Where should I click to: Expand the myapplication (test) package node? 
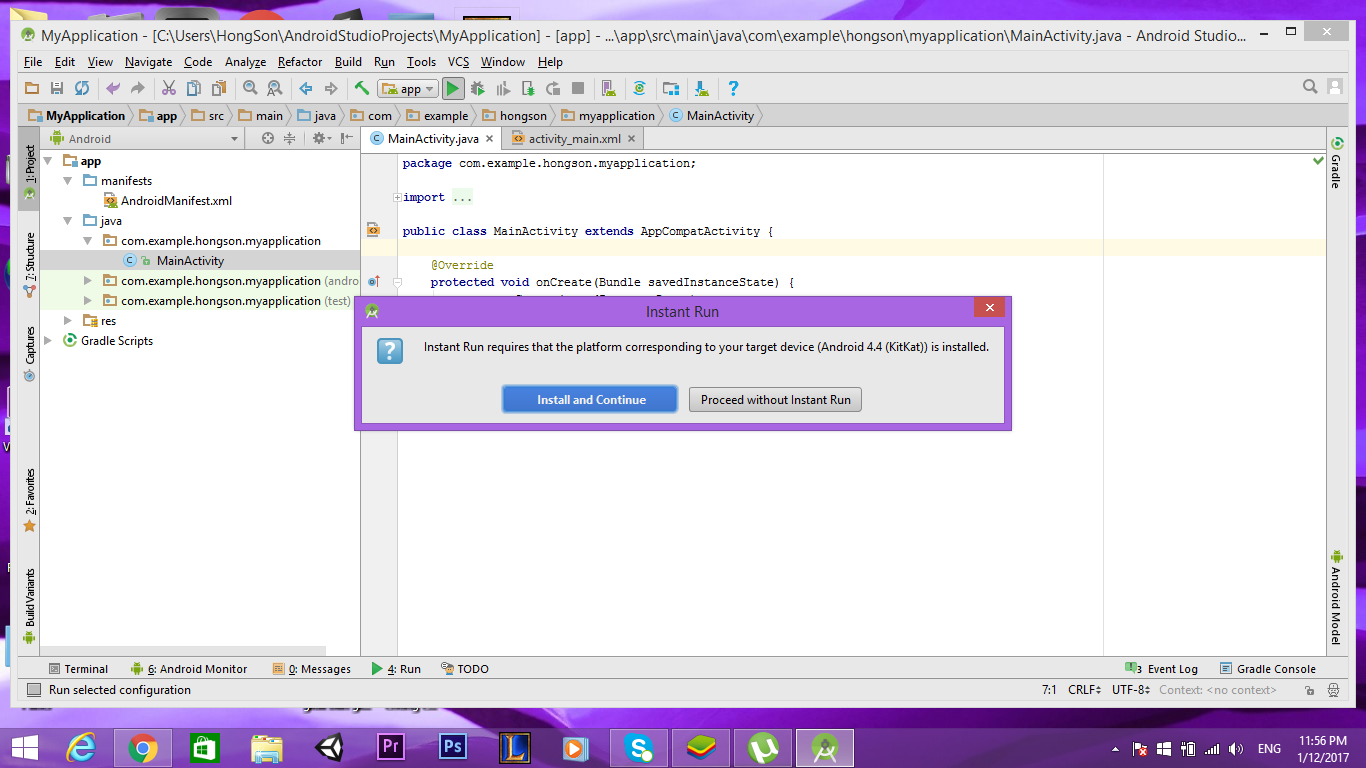(x=88, y=301)
